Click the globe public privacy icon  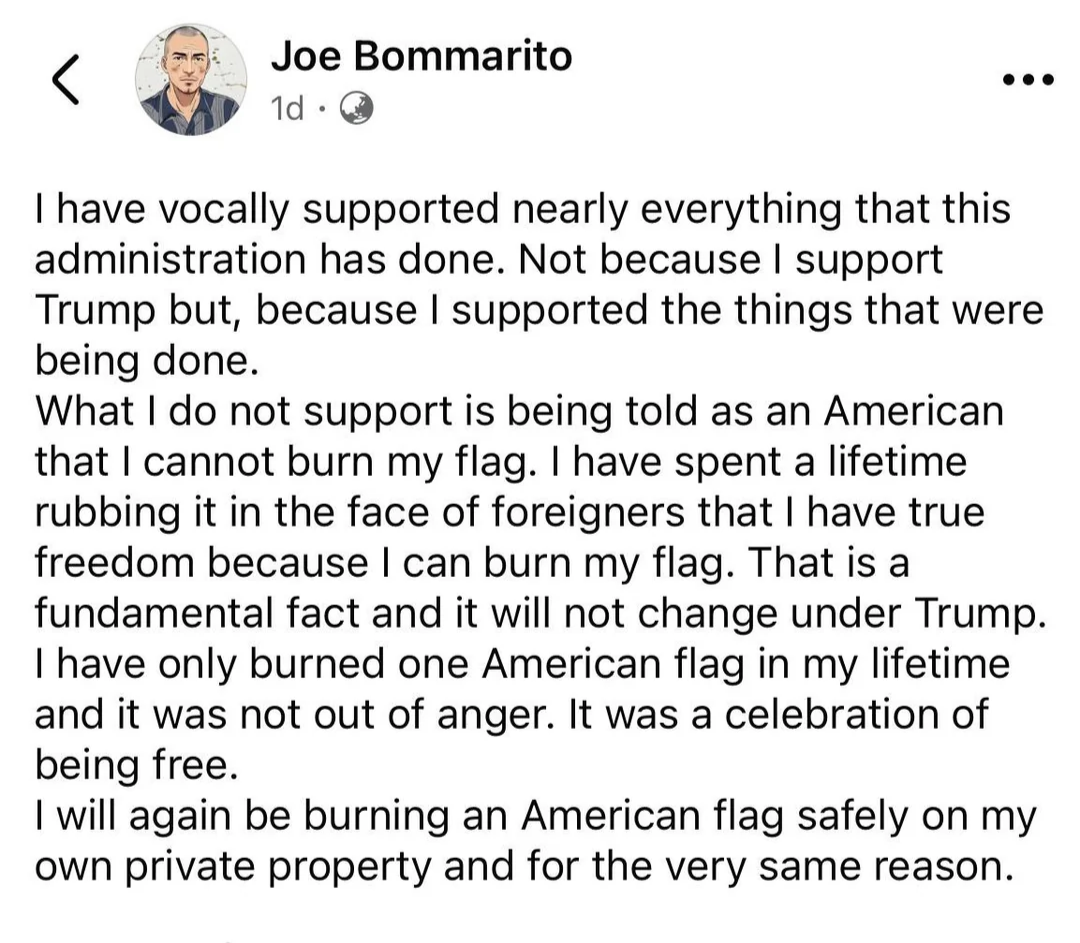[357, 108]
